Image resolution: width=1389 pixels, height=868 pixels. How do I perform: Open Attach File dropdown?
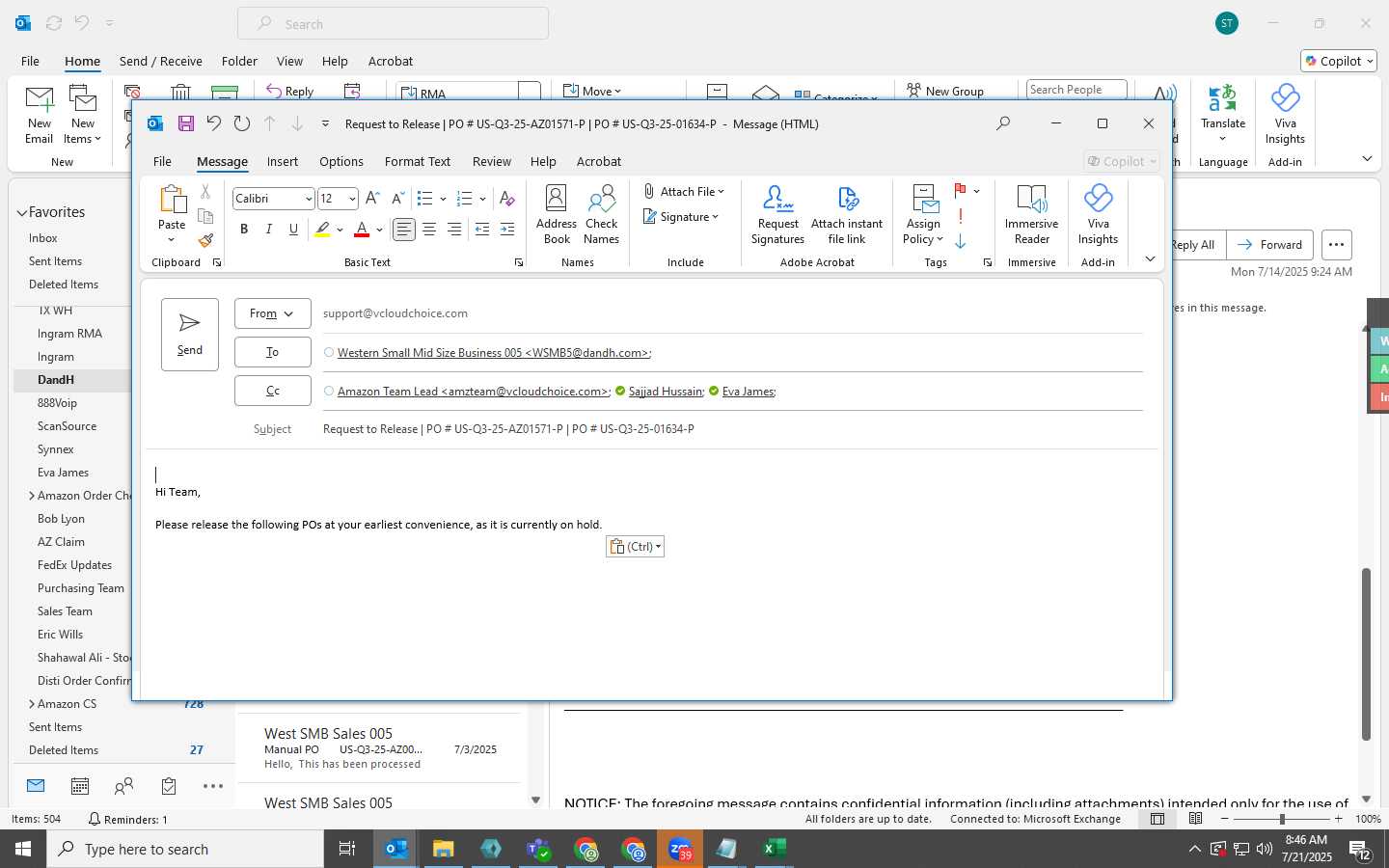[x=684, y=192]
